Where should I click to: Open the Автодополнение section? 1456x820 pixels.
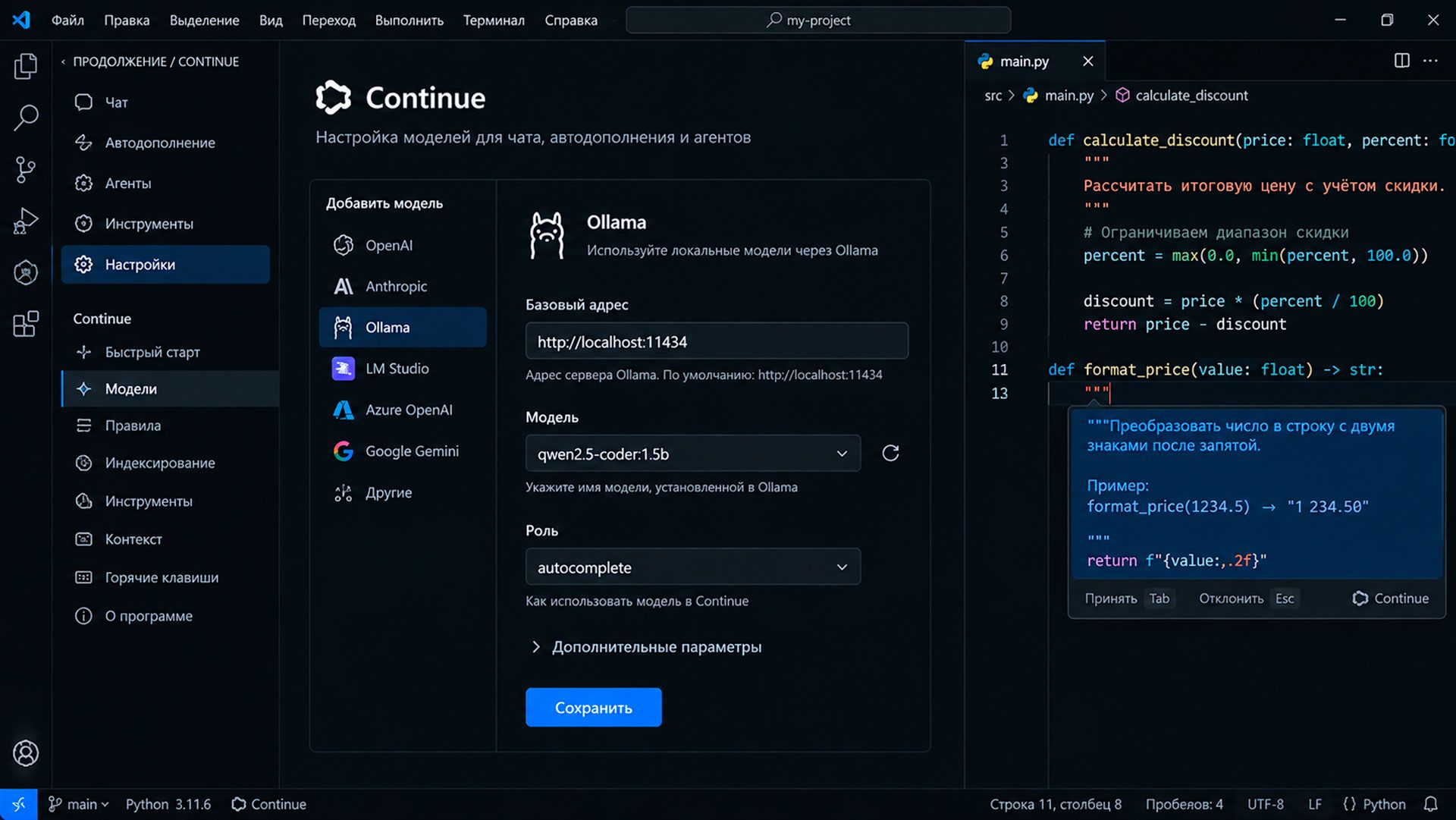[x=165, y=143]
